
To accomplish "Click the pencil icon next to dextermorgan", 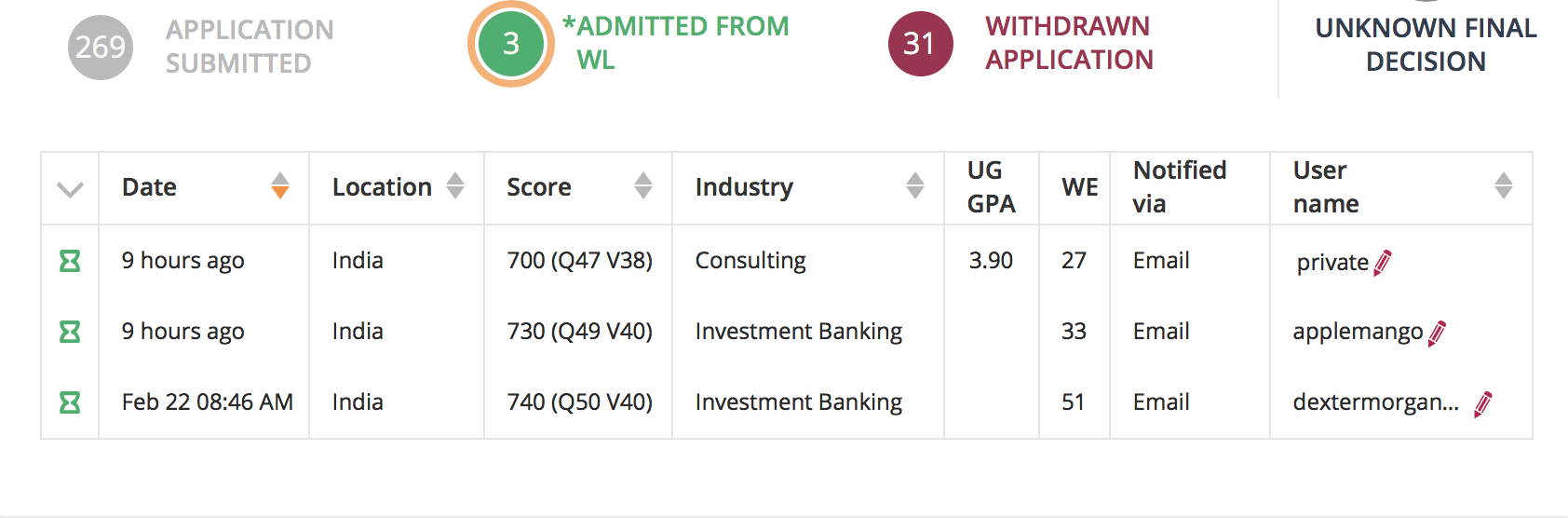I will tap(1483, 404).
